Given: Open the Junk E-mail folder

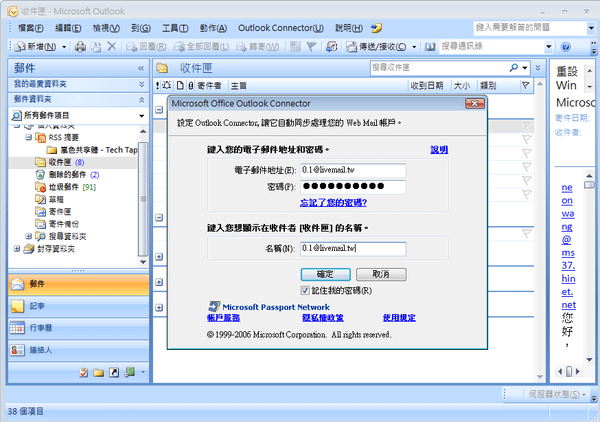Looking at the screenshot, I should click(x=66, y=187).
